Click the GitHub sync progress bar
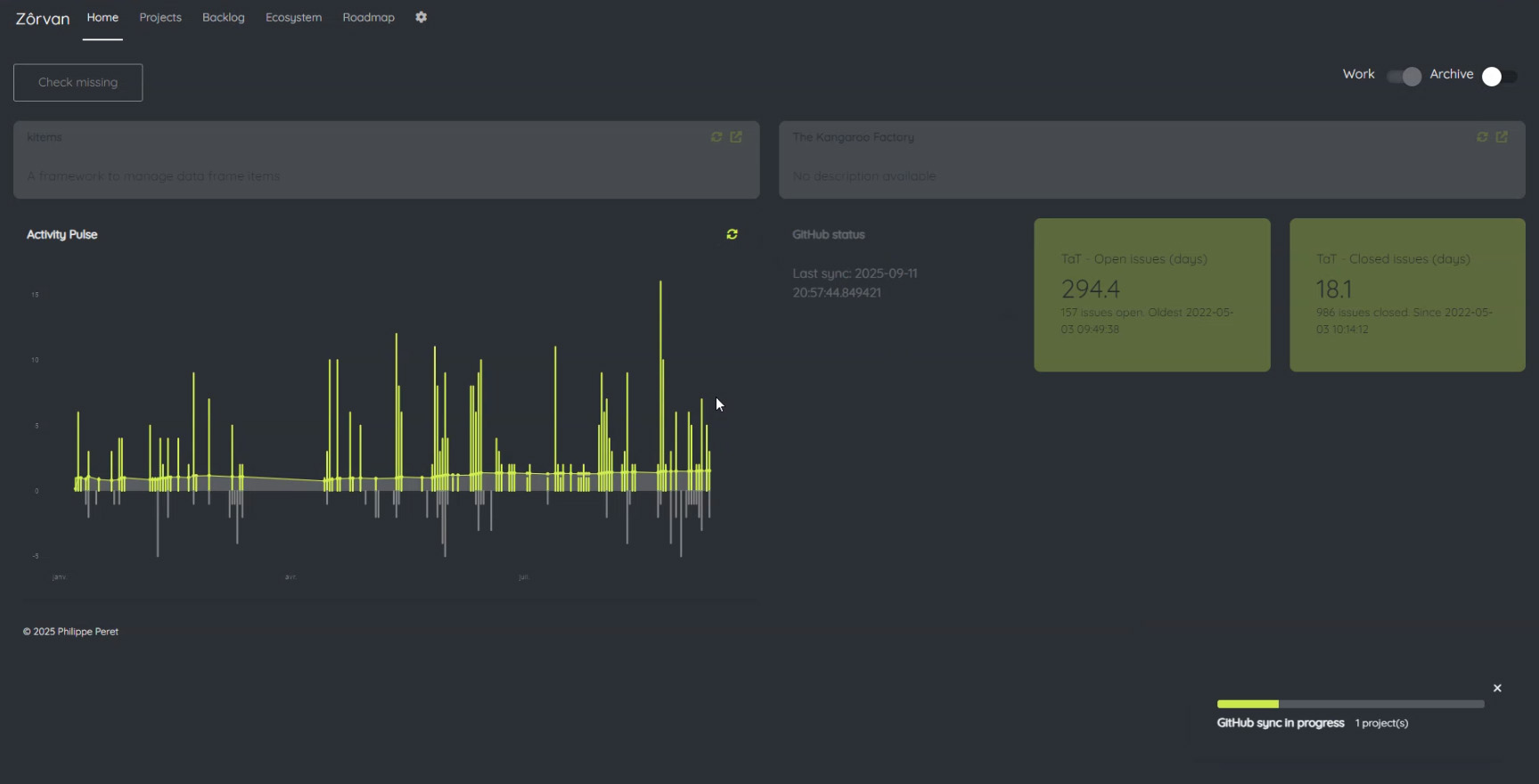The height and width of the screenshot is (784, 1539). [x=1350, y=704]
